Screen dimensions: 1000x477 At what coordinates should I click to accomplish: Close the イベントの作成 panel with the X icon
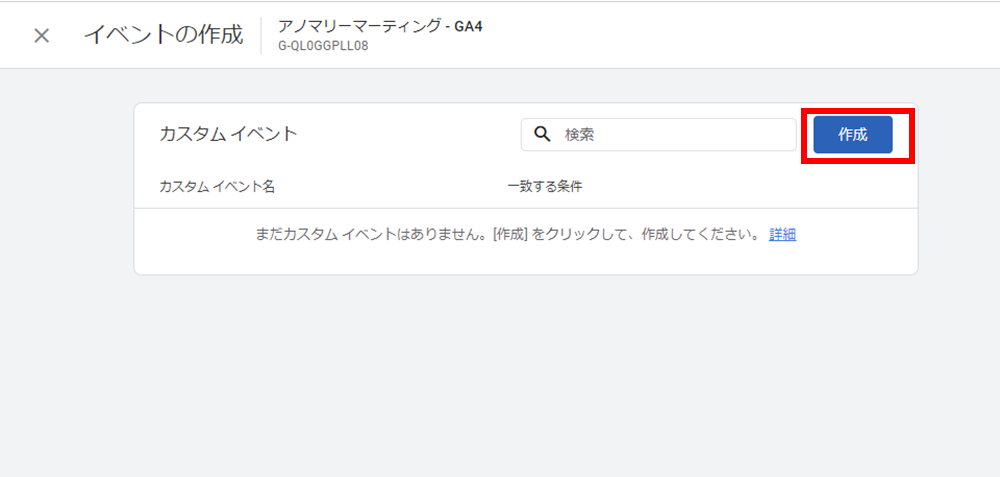tap(41, 36)
